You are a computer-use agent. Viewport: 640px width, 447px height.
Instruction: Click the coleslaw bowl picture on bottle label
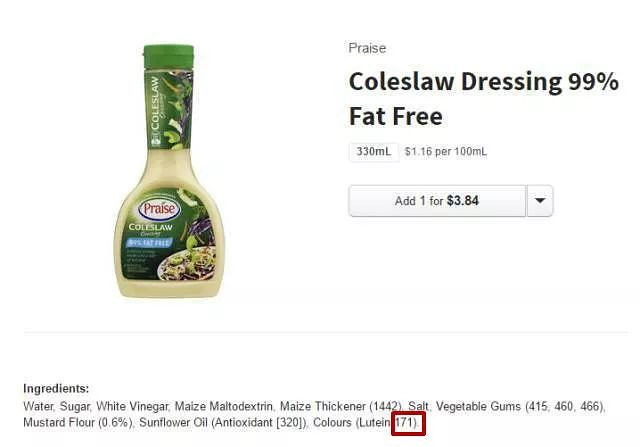tap(189, 263)
